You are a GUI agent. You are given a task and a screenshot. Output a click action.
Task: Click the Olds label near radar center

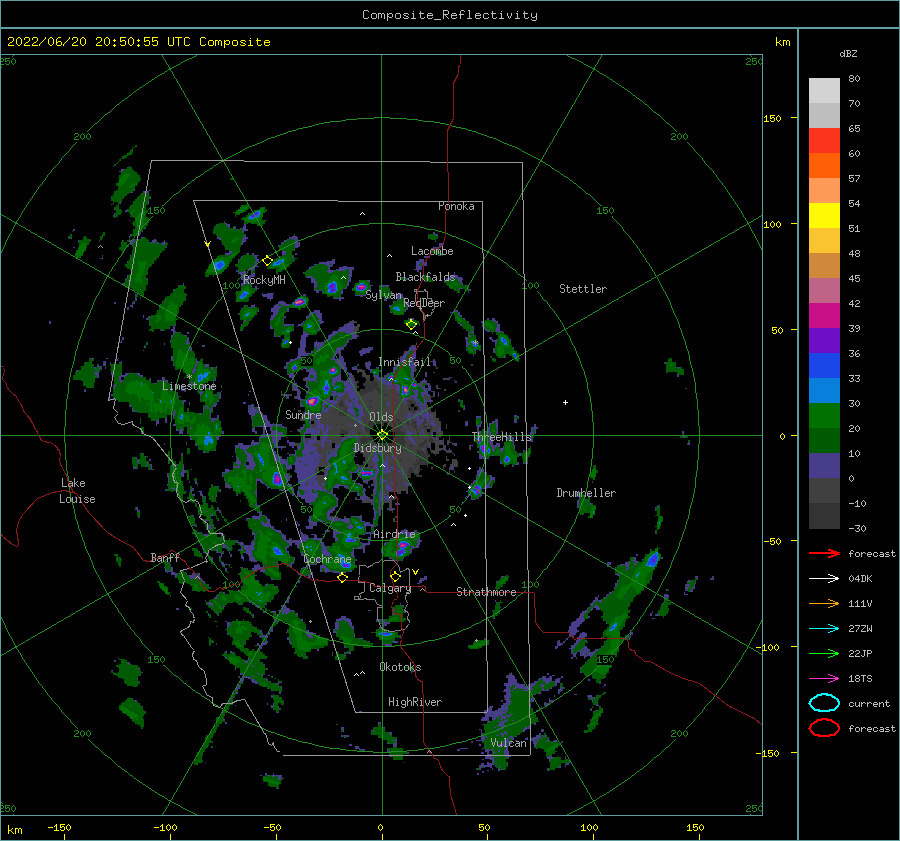(381, 417)
